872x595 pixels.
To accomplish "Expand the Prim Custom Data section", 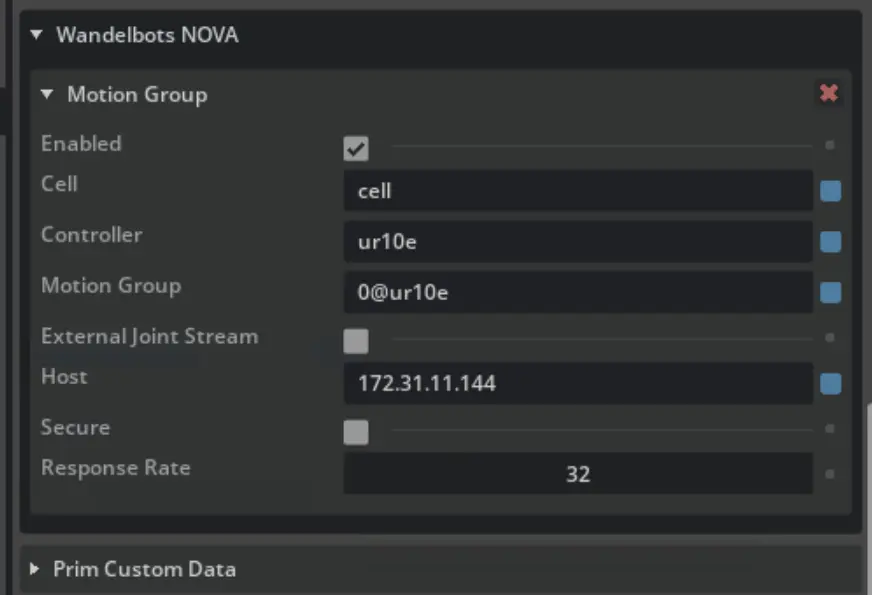I will click(35, 569).
